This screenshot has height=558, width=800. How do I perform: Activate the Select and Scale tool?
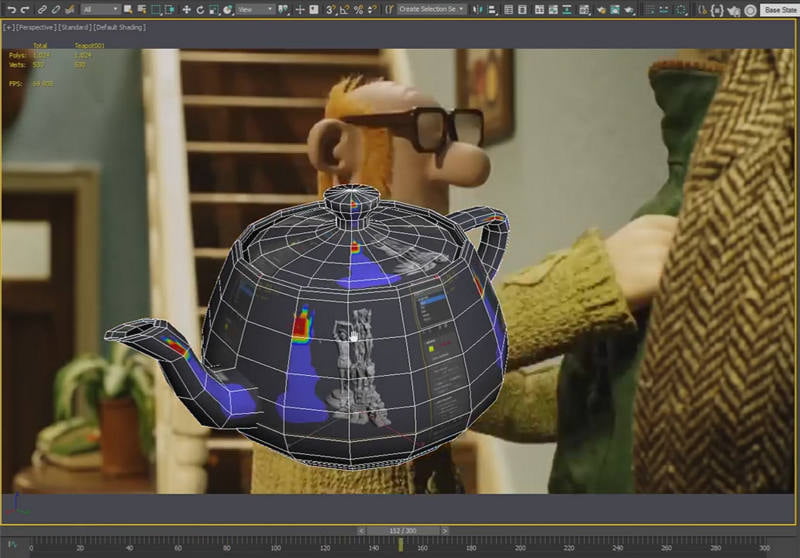(x=213, y=10)
